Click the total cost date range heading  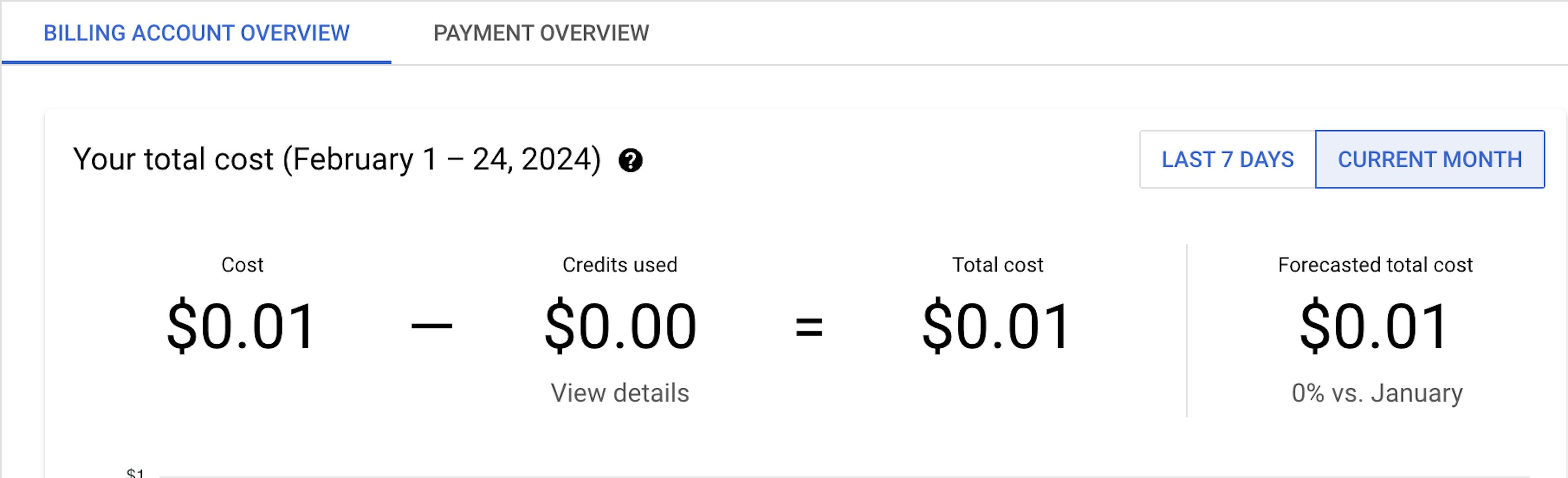click(336, 159)
